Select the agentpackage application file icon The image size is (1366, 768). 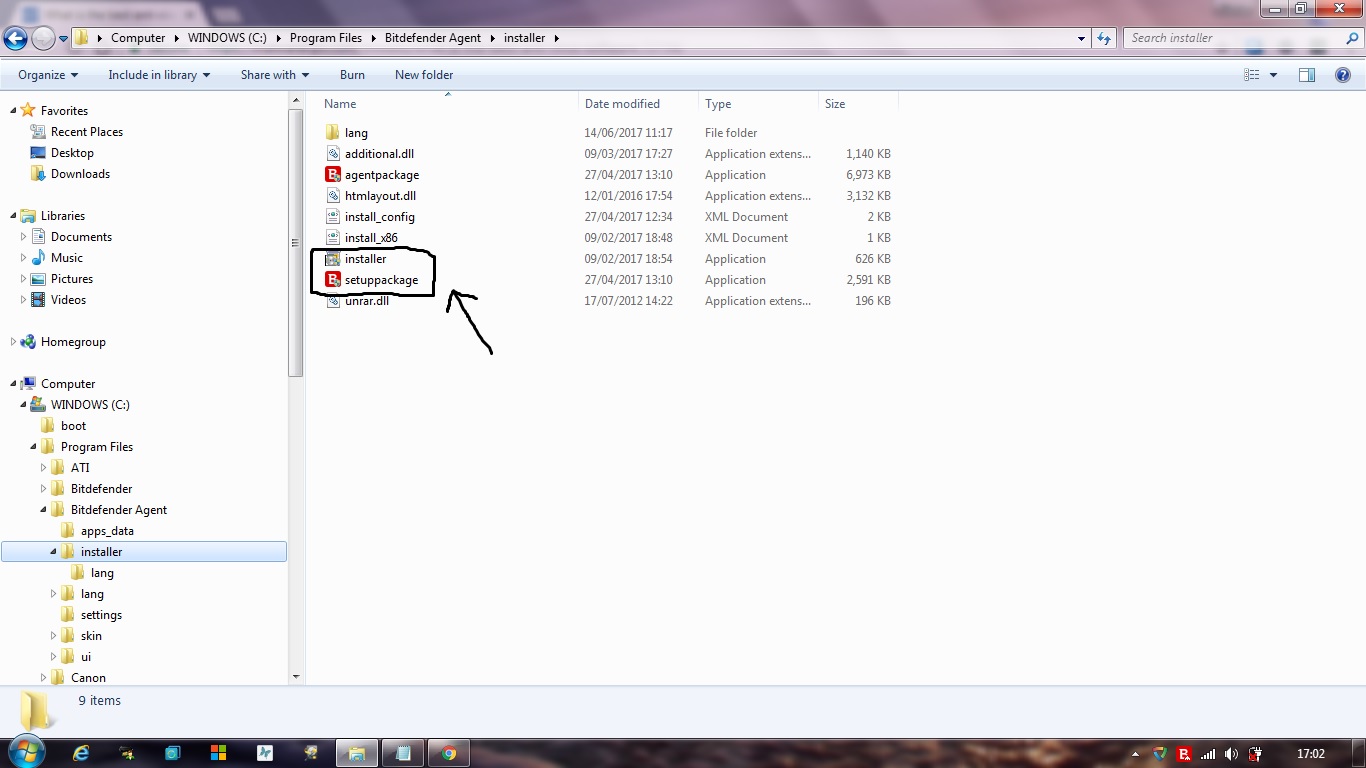point(333,175)
